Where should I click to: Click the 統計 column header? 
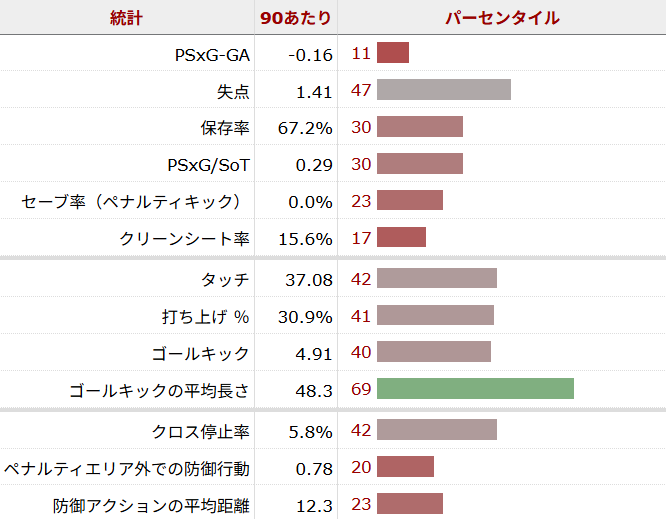127,18
